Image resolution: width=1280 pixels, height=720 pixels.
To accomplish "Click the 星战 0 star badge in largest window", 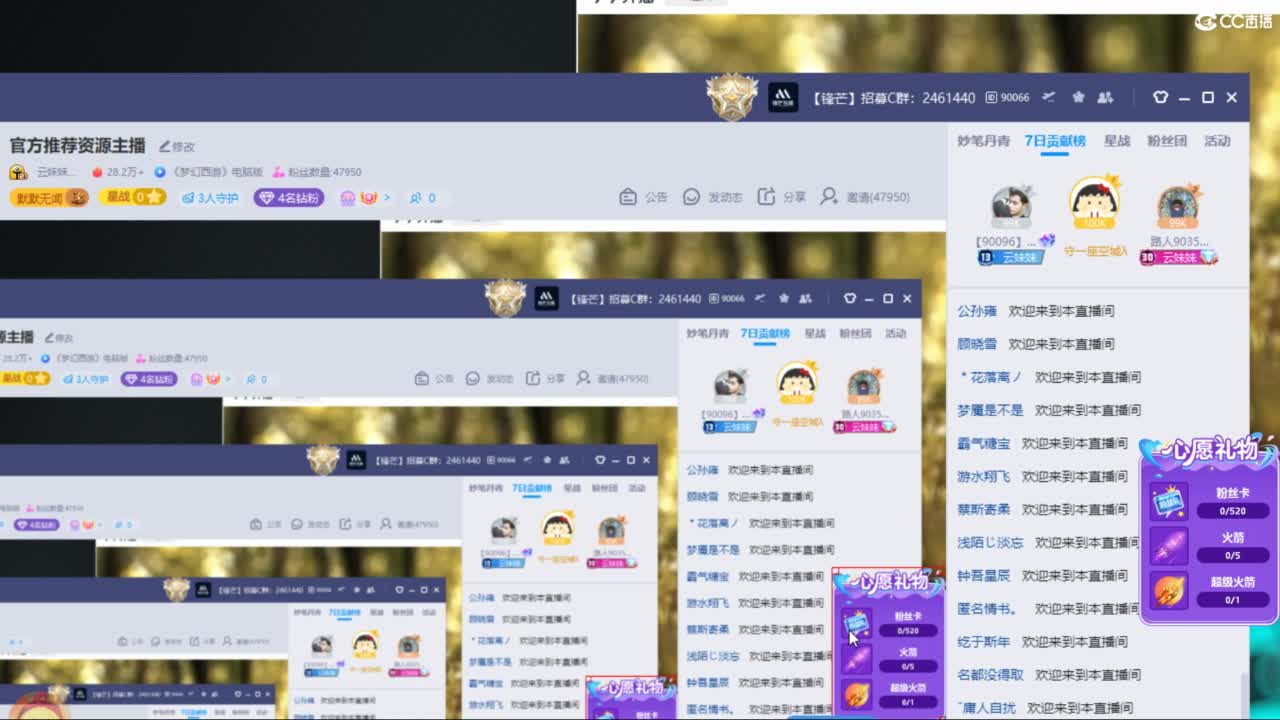I will click(132, 197).
